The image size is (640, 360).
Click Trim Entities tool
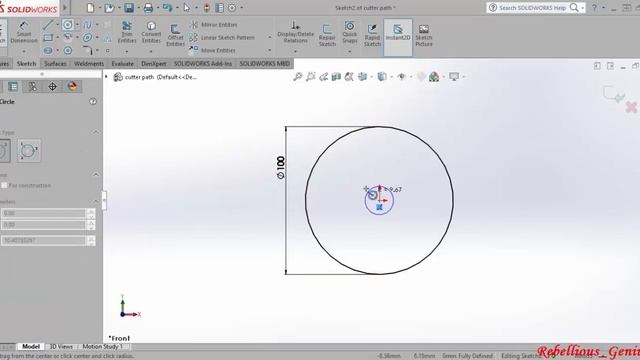tap(127, 32)
